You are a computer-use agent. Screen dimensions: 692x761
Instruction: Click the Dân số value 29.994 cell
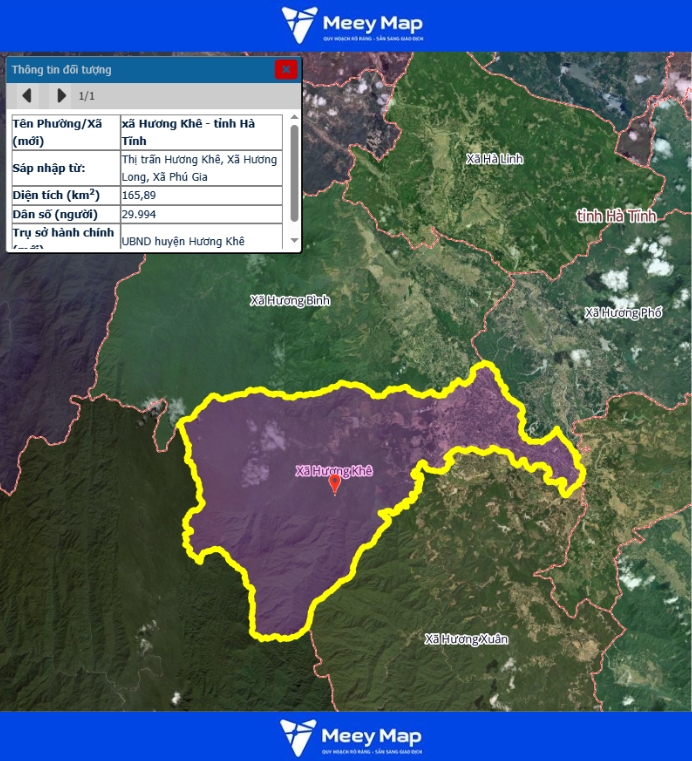click(201, 214)
